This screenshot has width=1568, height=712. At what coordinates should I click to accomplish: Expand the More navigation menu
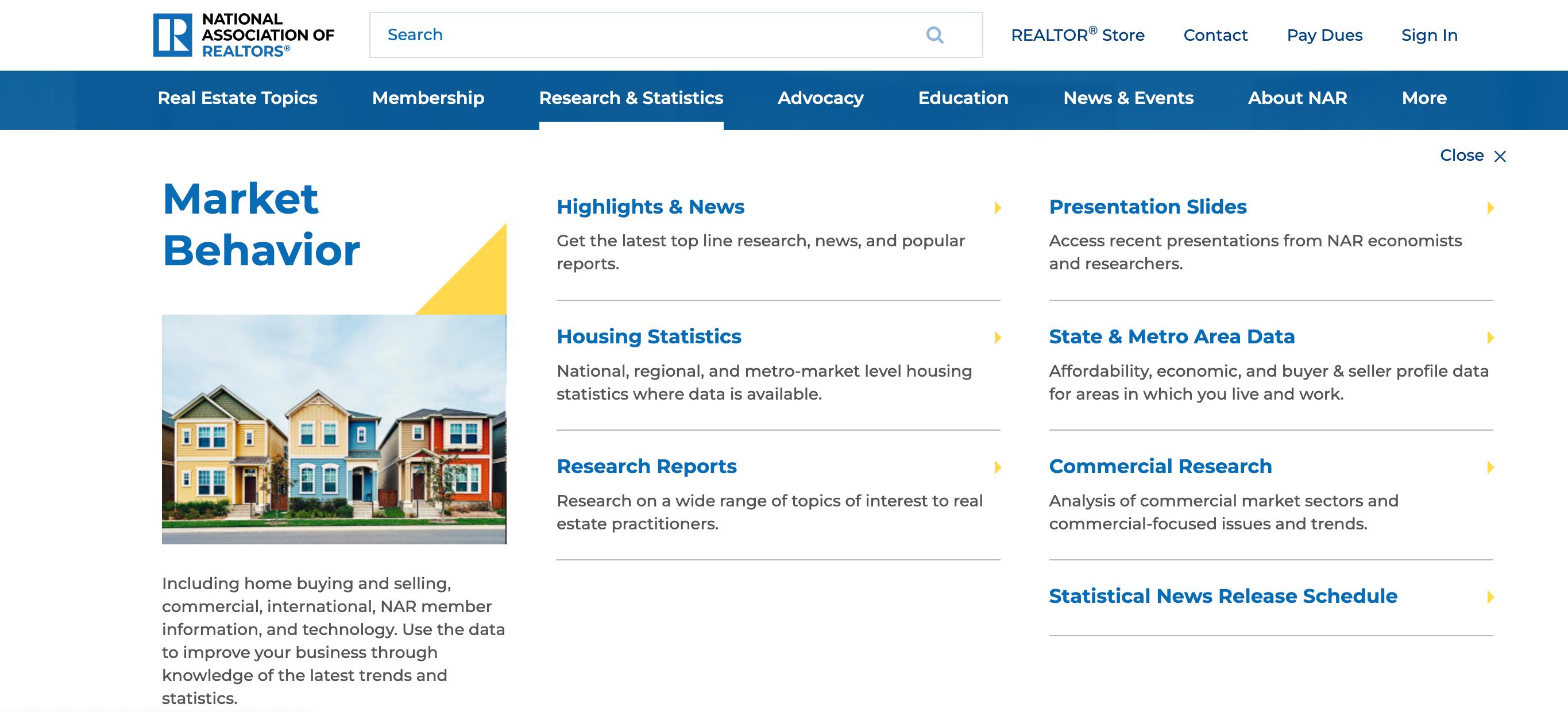pos(1424,98)
